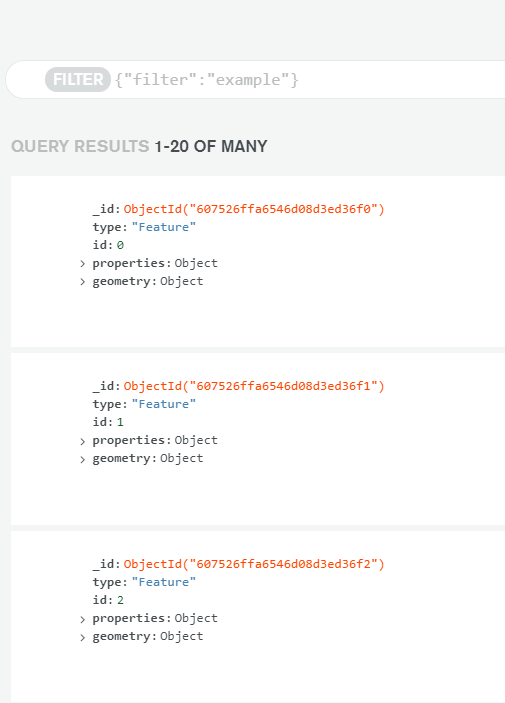The height and width of the screenshot is (703, 505).
Task: Click the "Feature" type value in the third document
Action: point(164,582)
